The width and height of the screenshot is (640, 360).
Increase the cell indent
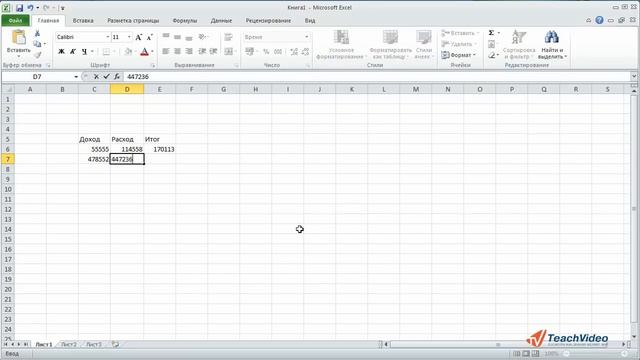(x=213, y=51)
